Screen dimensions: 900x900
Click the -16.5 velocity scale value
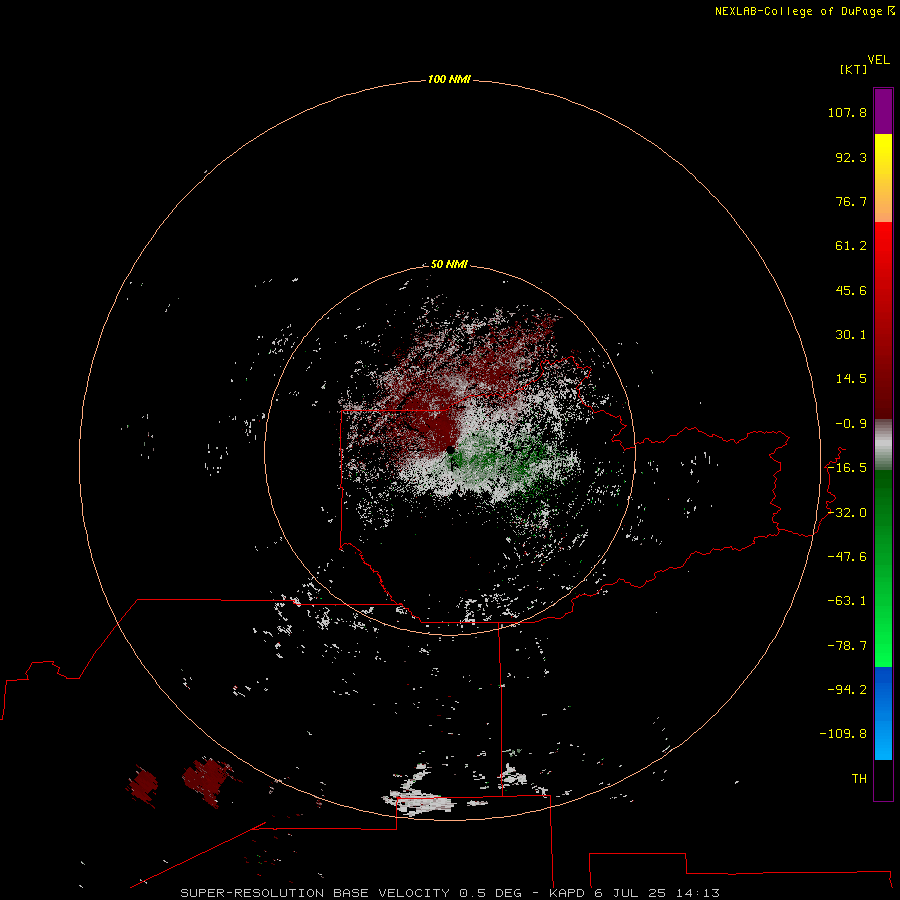coord(847,468)
